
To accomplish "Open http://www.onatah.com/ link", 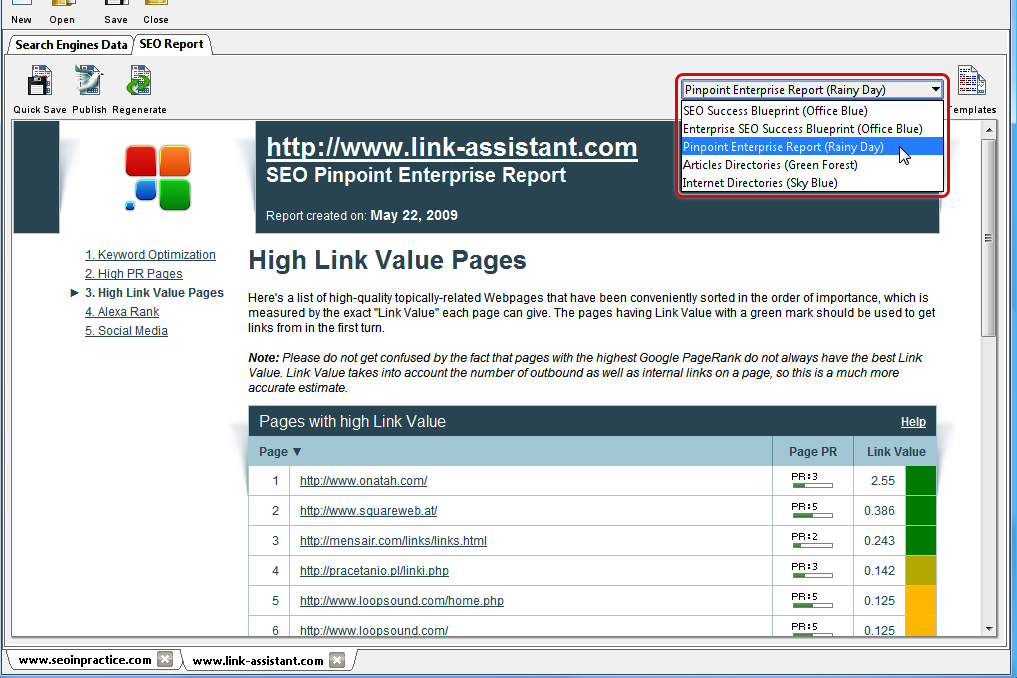I will tap(363, 481).
